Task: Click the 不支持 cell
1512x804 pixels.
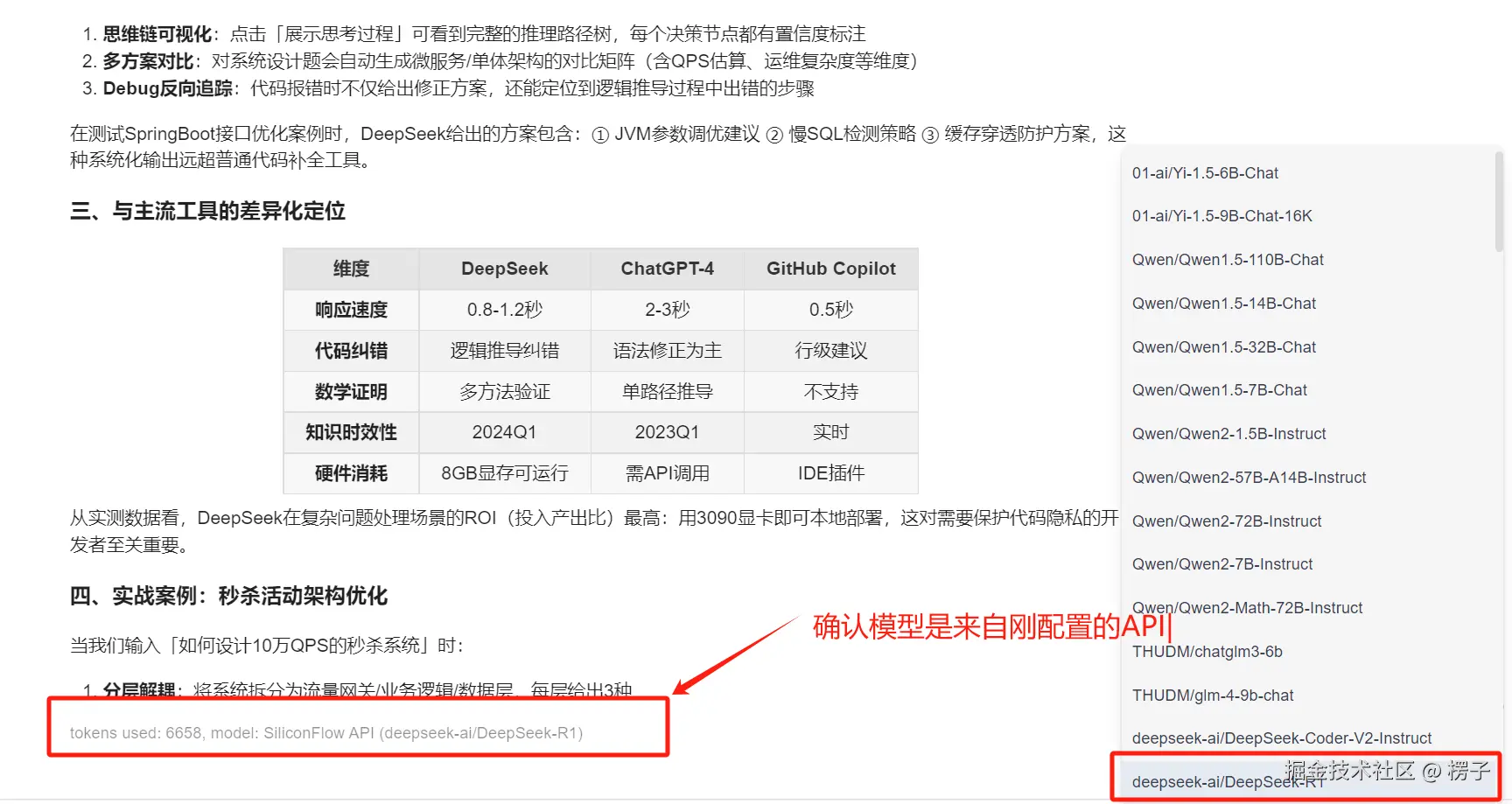Action: pos(831,392)
